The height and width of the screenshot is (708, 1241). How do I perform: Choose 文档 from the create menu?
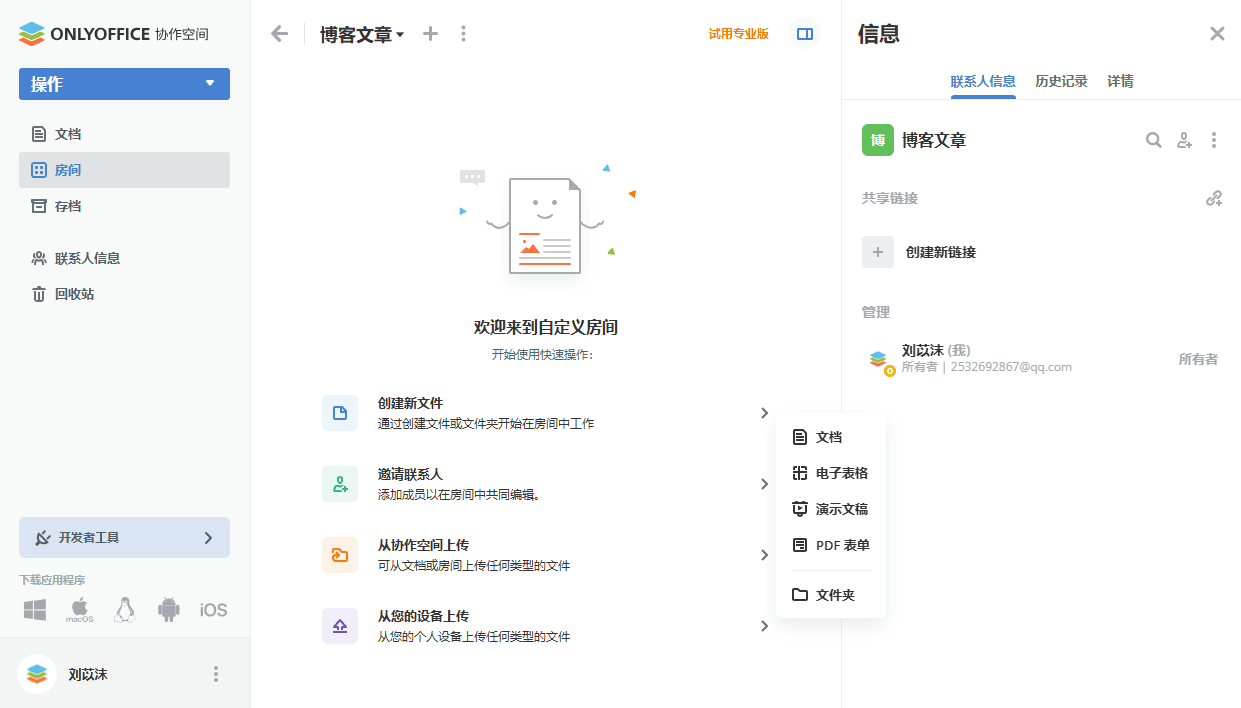tap(831, 437)
